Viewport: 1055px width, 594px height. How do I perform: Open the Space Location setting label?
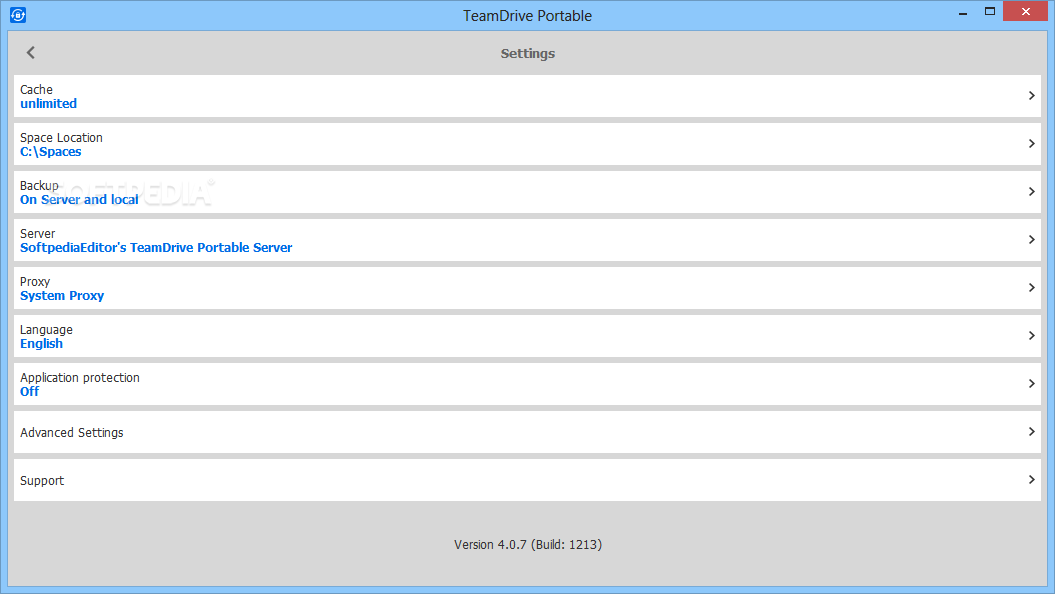pyautogui.click(x=61, y=137)
